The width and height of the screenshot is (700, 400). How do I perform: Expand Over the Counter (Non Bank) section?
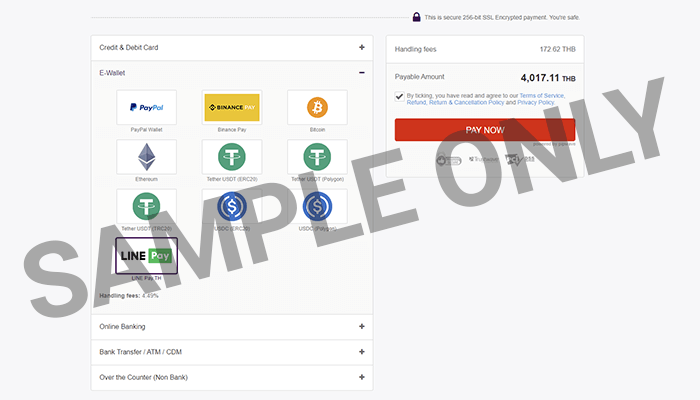tap(232, 377)
